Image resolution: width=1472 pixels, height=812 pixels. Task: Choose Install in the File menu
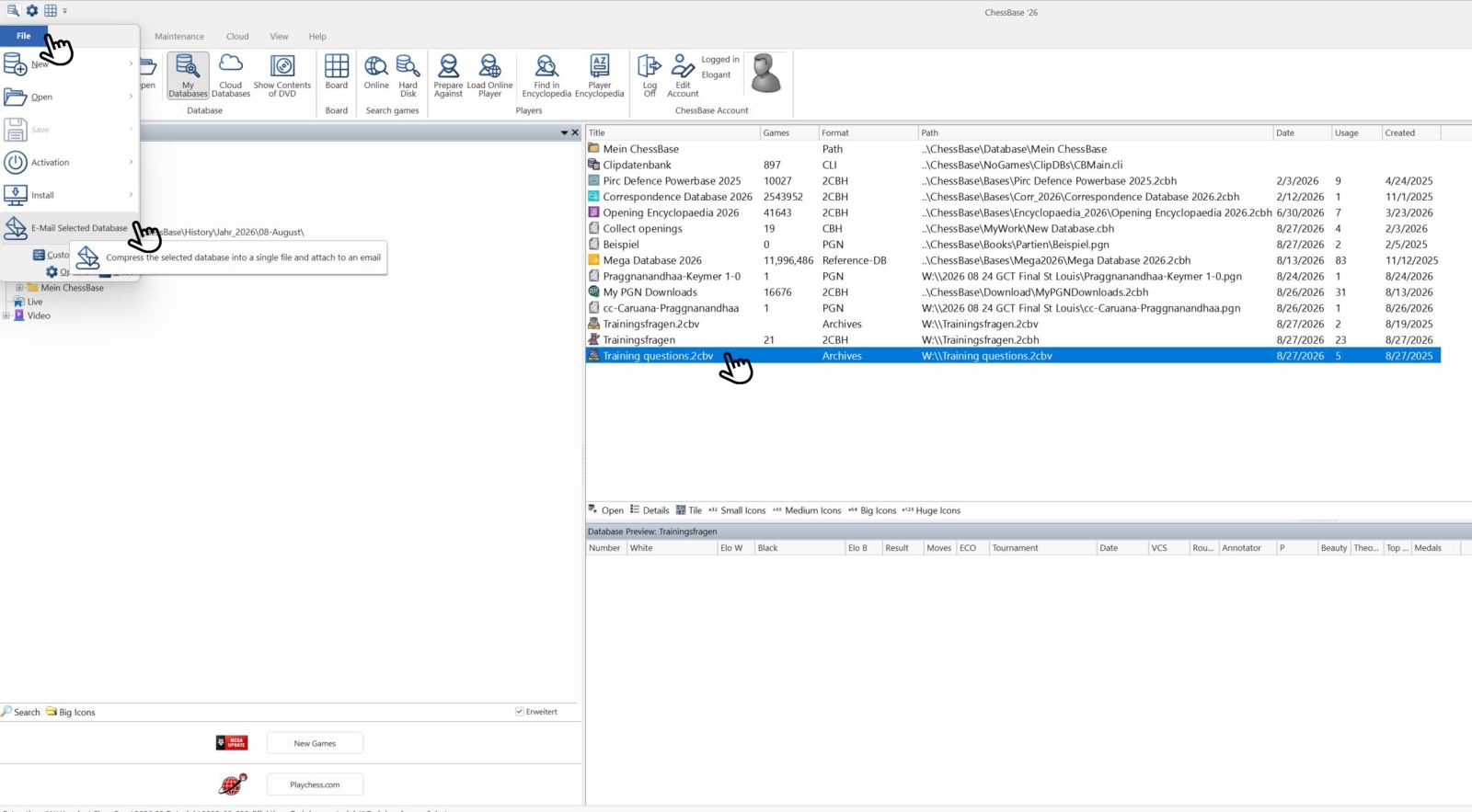point(69,195)
